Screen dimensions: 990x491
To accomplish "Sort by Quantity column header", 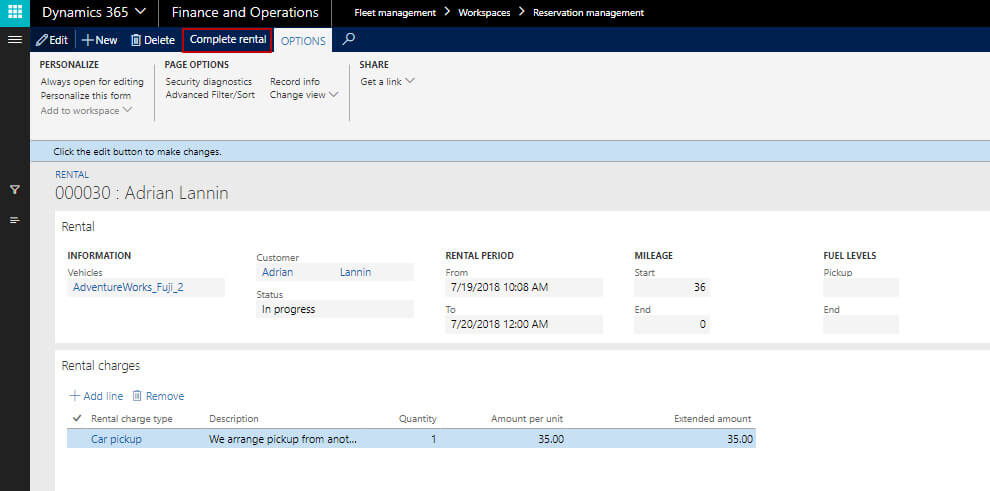I will (x=417, y=418).
